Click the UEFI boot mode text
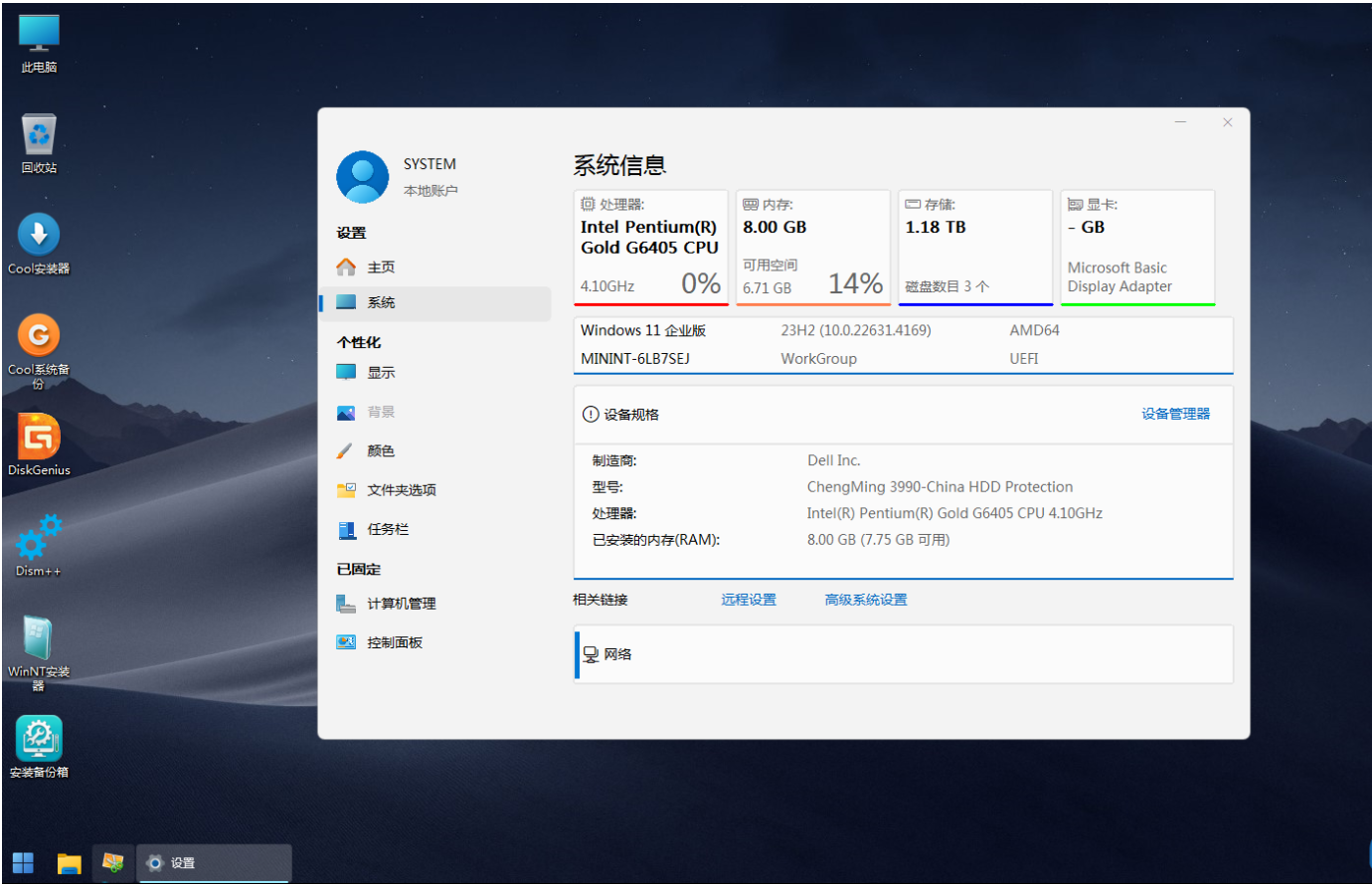The width and height of the screenshot is (1372, 884). tap(1024, 358)
